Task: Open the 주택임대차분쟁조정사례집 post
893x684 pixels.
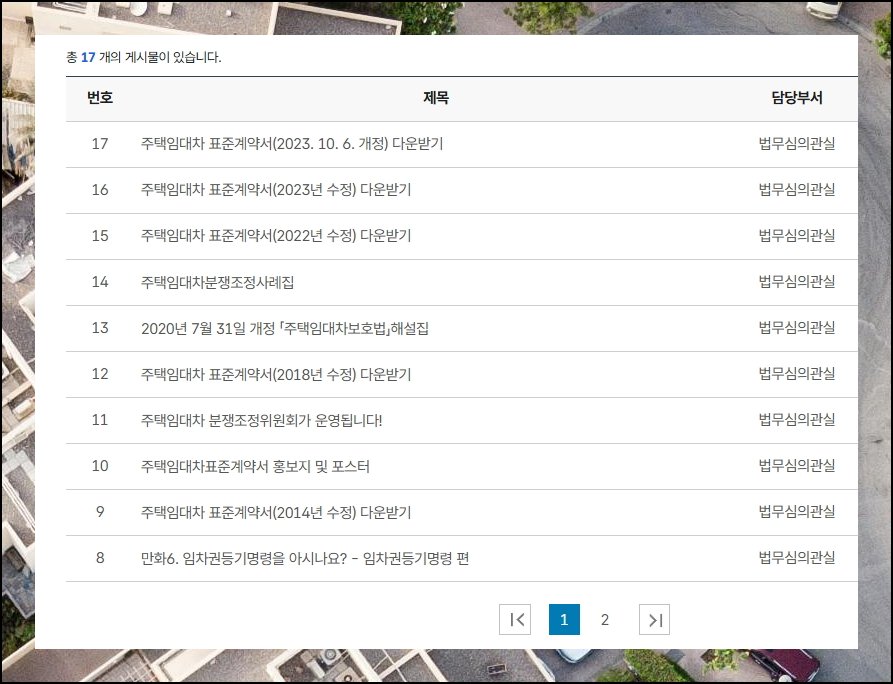Action: (x=218, y=282)
